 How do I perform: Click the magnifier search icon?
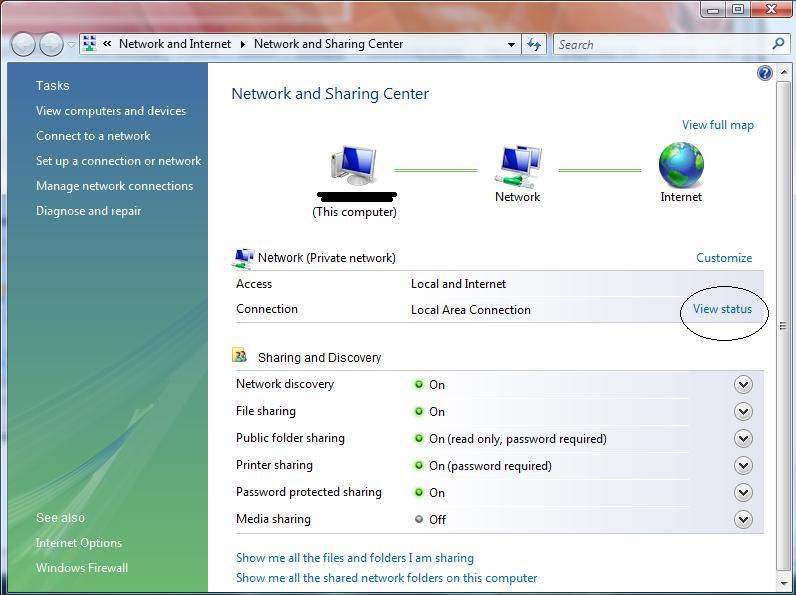[x=778, y=44]
